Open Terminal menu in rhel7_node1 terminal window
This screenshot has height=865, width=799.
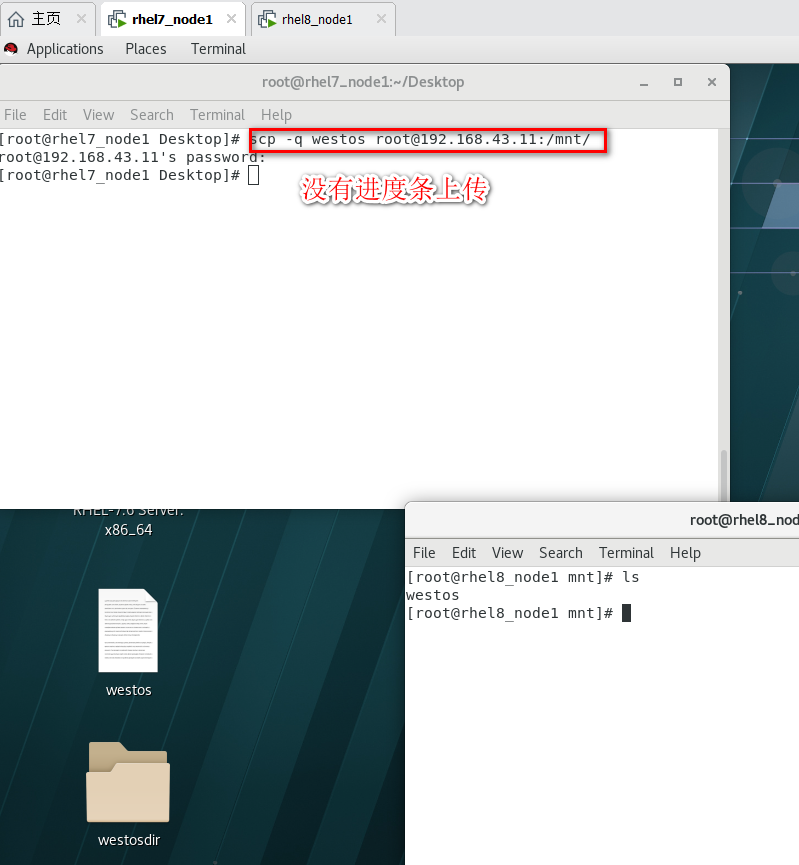(217, 115)
